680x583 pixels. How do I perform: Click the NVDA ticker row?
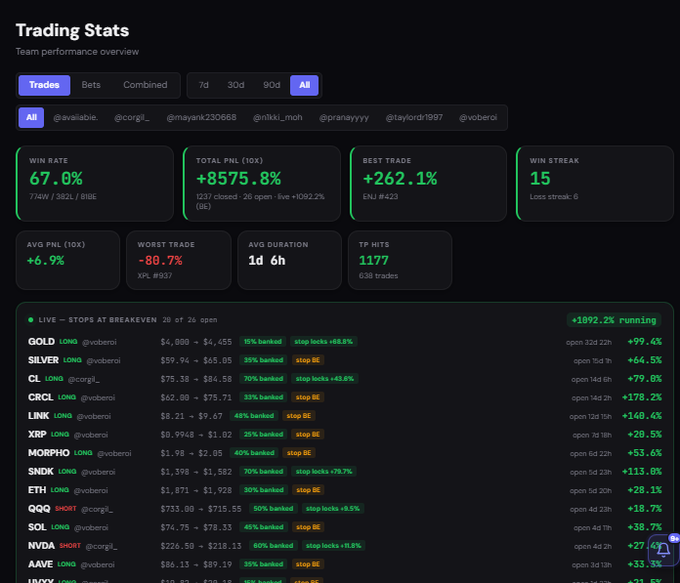coord(345,546)
